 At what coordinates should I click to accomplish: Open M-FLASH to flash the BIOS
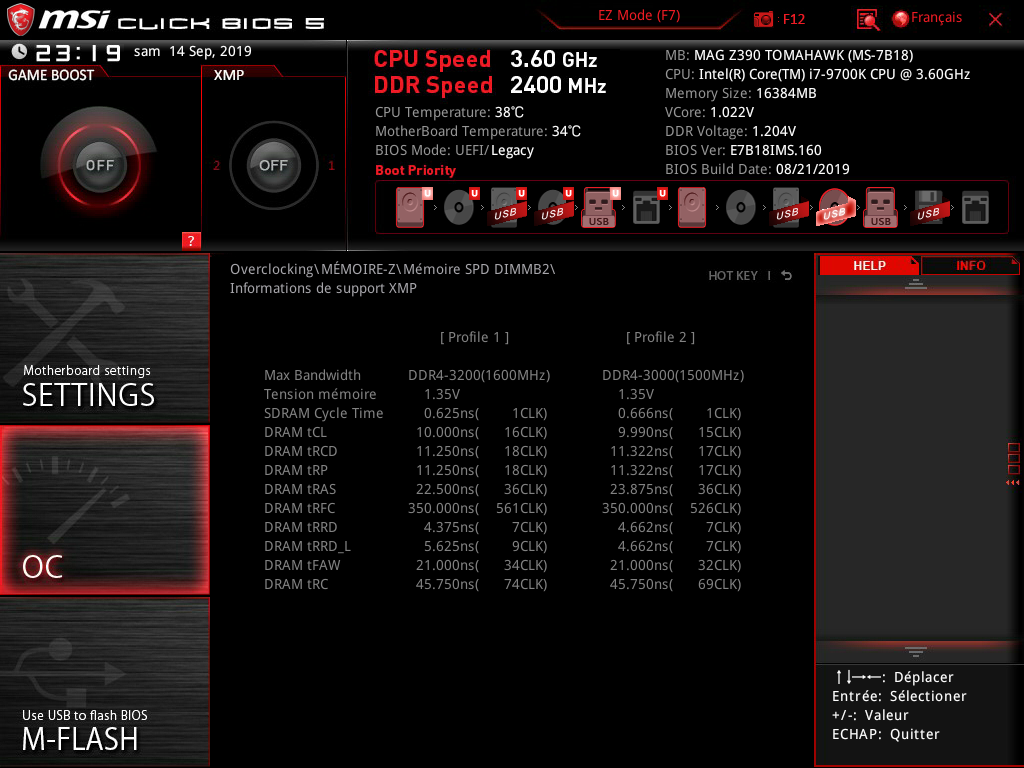(104, 682)
